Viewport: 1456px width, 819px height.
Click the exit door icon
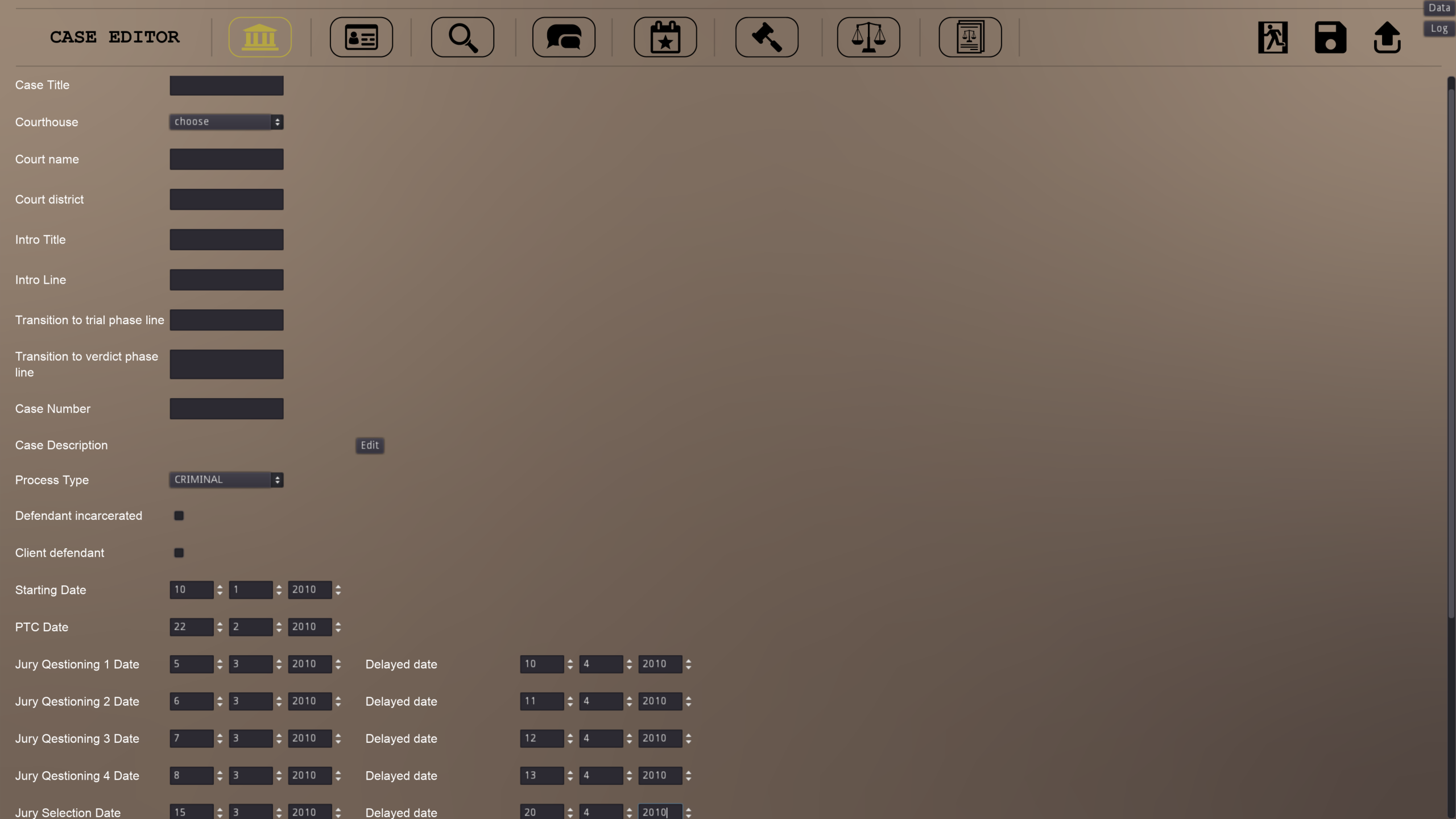(1273, 38)
